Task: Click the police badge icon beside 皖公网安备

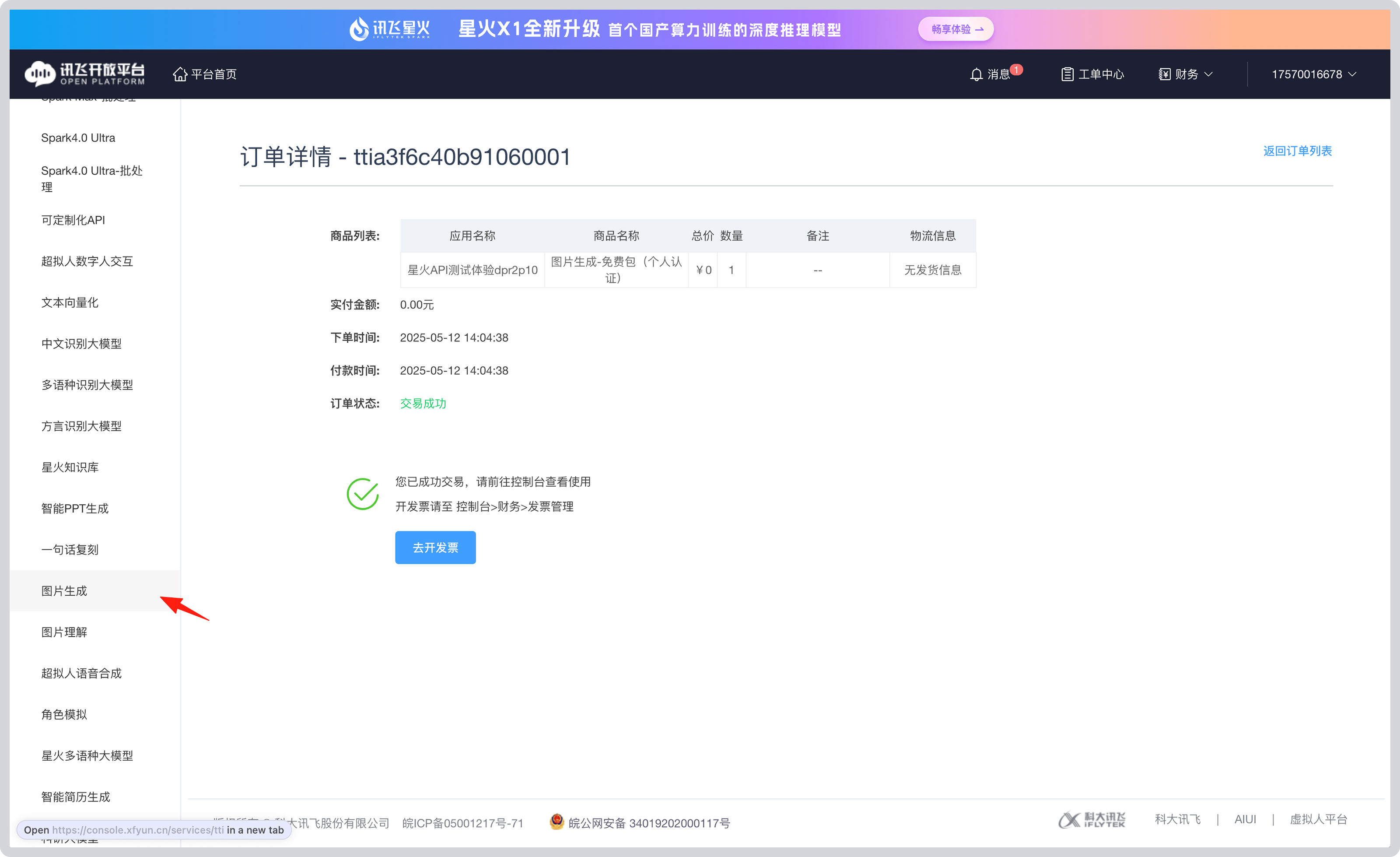Action: tap(557, 822)
